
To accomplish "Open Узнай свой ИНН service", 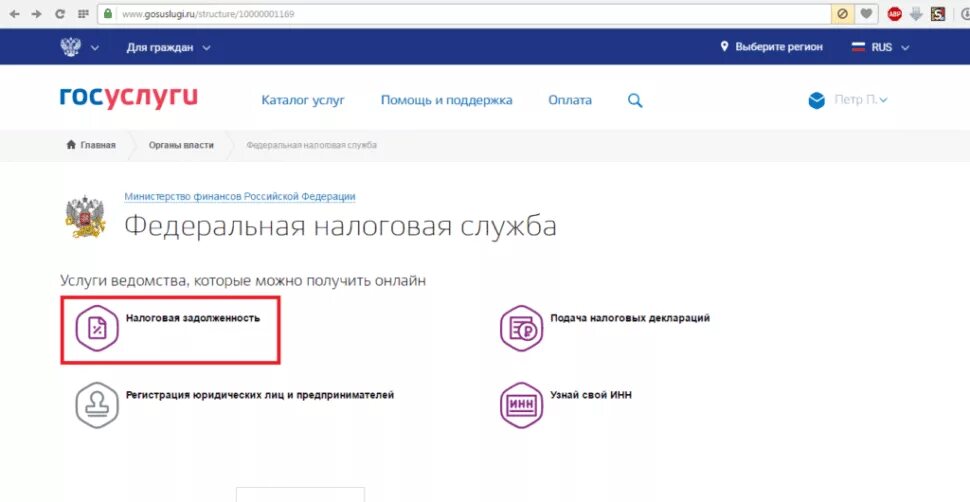I will point(591,395).
